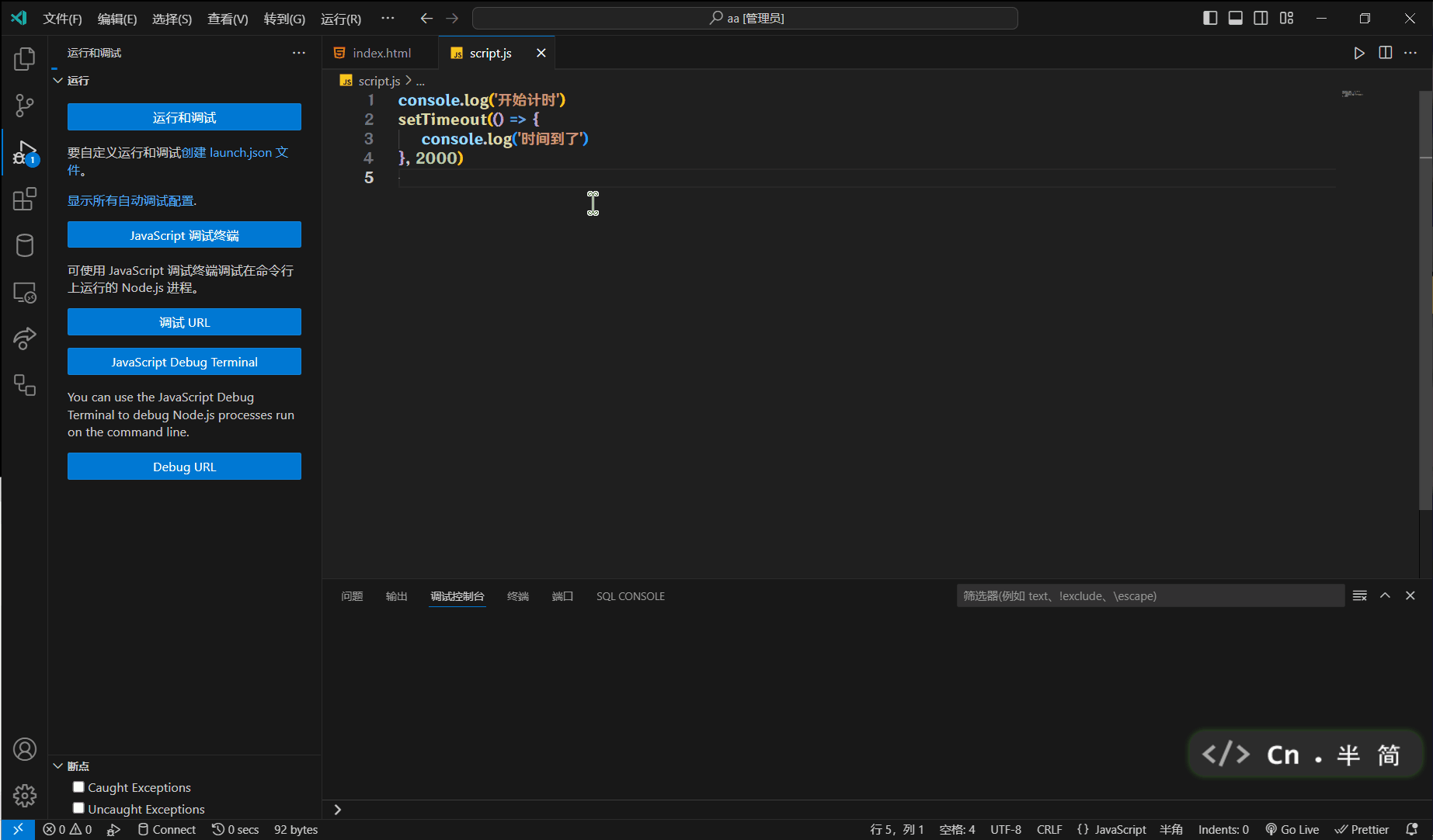Viewport: 1433px width, 840px height.
Task: Open the 转到(G) menu
Action: pos(284,19)
